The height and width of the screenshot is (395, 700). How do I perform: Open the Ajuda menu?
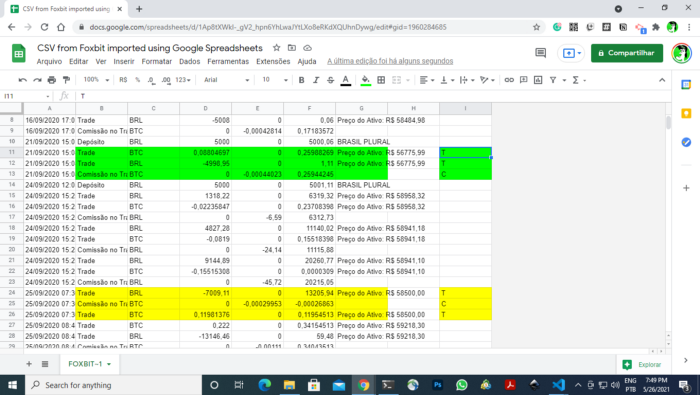[x=307, y=62]
